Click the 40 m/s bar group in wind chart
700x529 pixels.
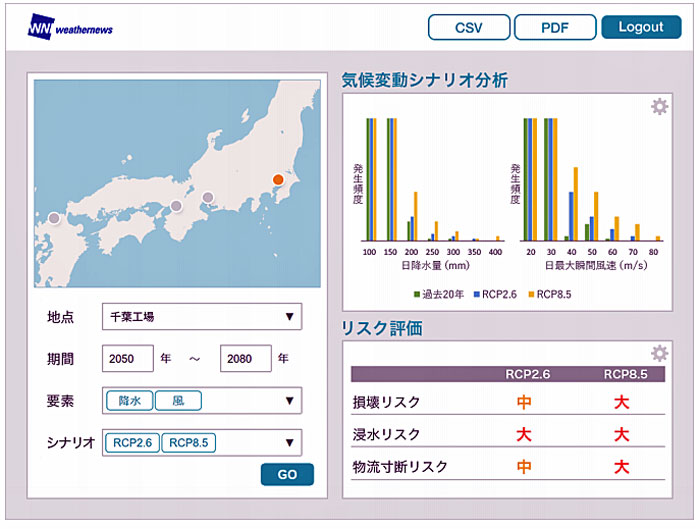(x=571, y=204)
